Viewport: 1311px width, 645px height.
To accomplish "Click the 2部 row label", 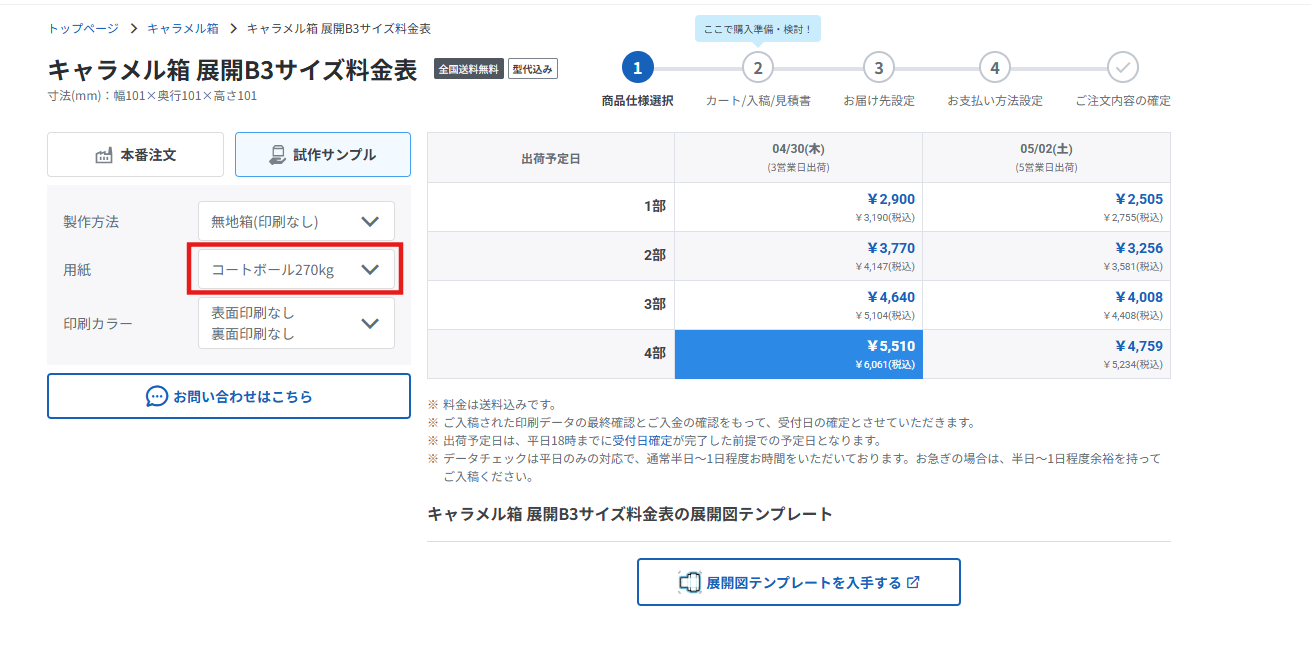I will (x=654, y=256).
